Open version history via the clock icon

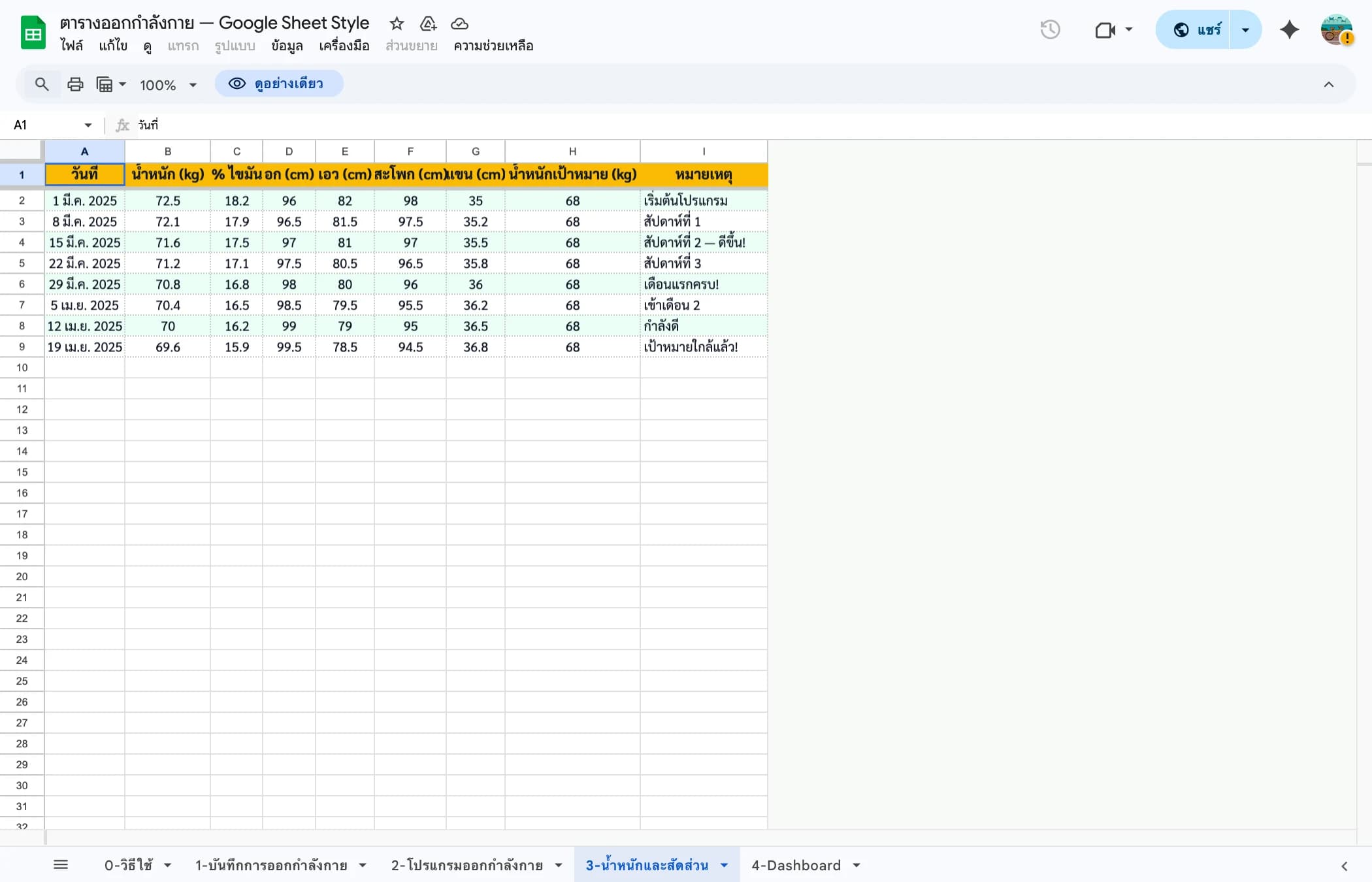pos(1051,29)
